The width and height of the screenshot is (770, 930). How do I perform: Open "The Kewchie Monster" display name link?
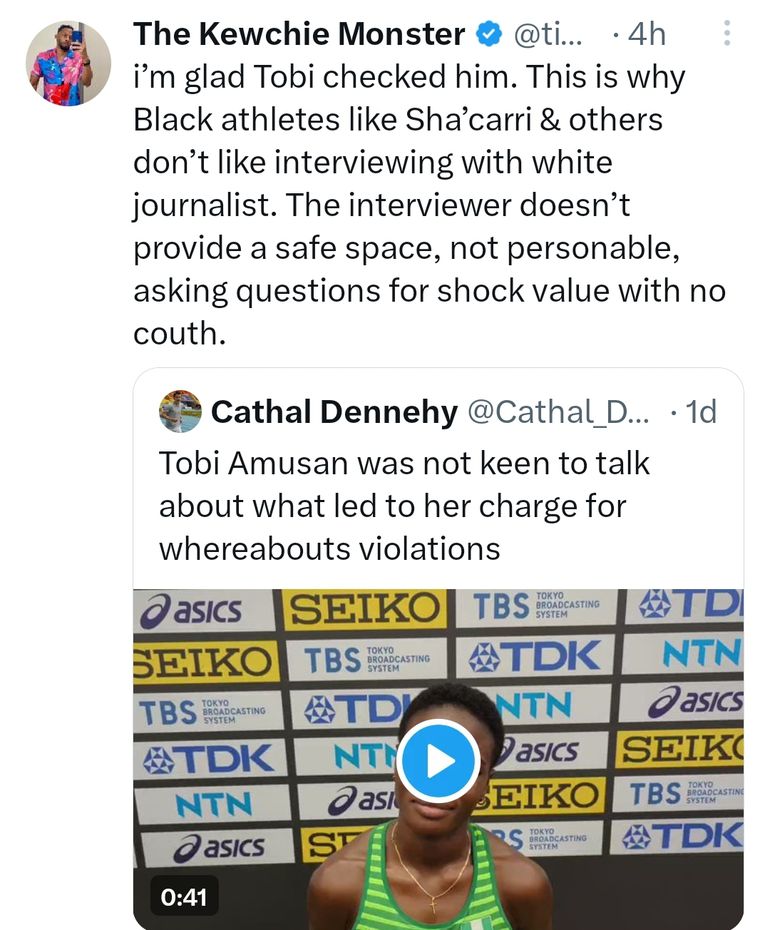[298, 35]
